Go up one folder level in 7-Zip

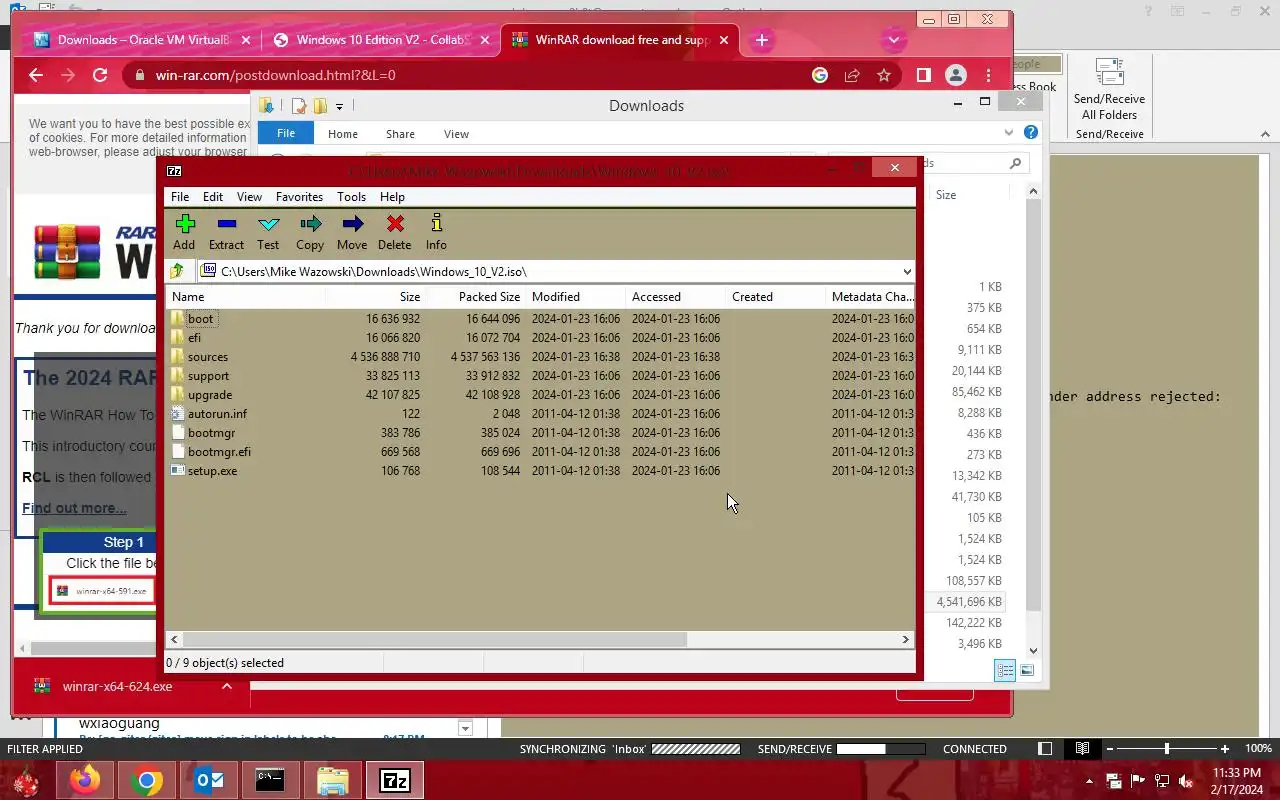pyautogui.click(x=177, y=271)
